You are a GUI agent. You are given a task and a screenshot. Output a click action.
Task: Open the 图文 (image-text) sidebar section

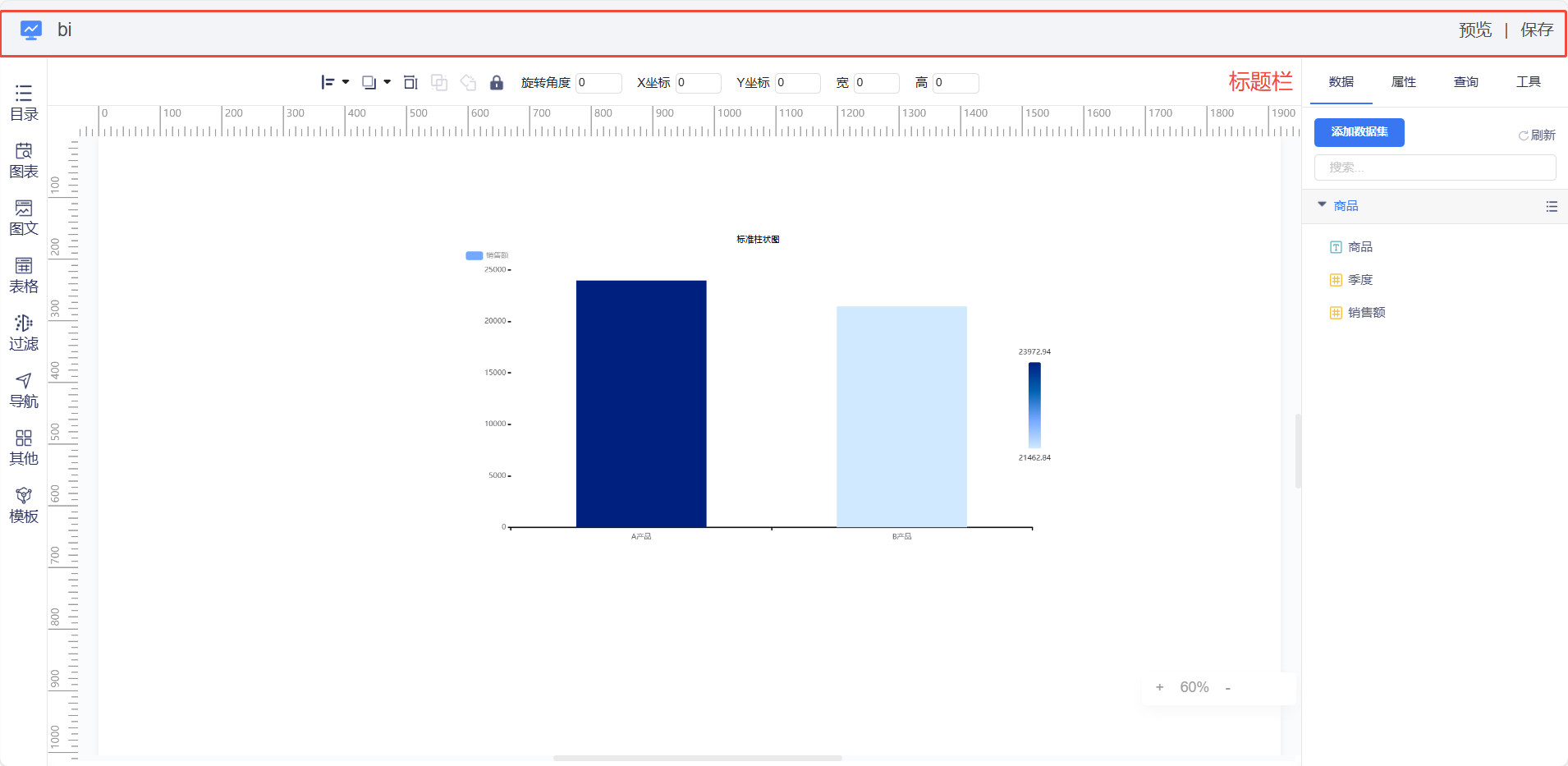tap(24, 218)
